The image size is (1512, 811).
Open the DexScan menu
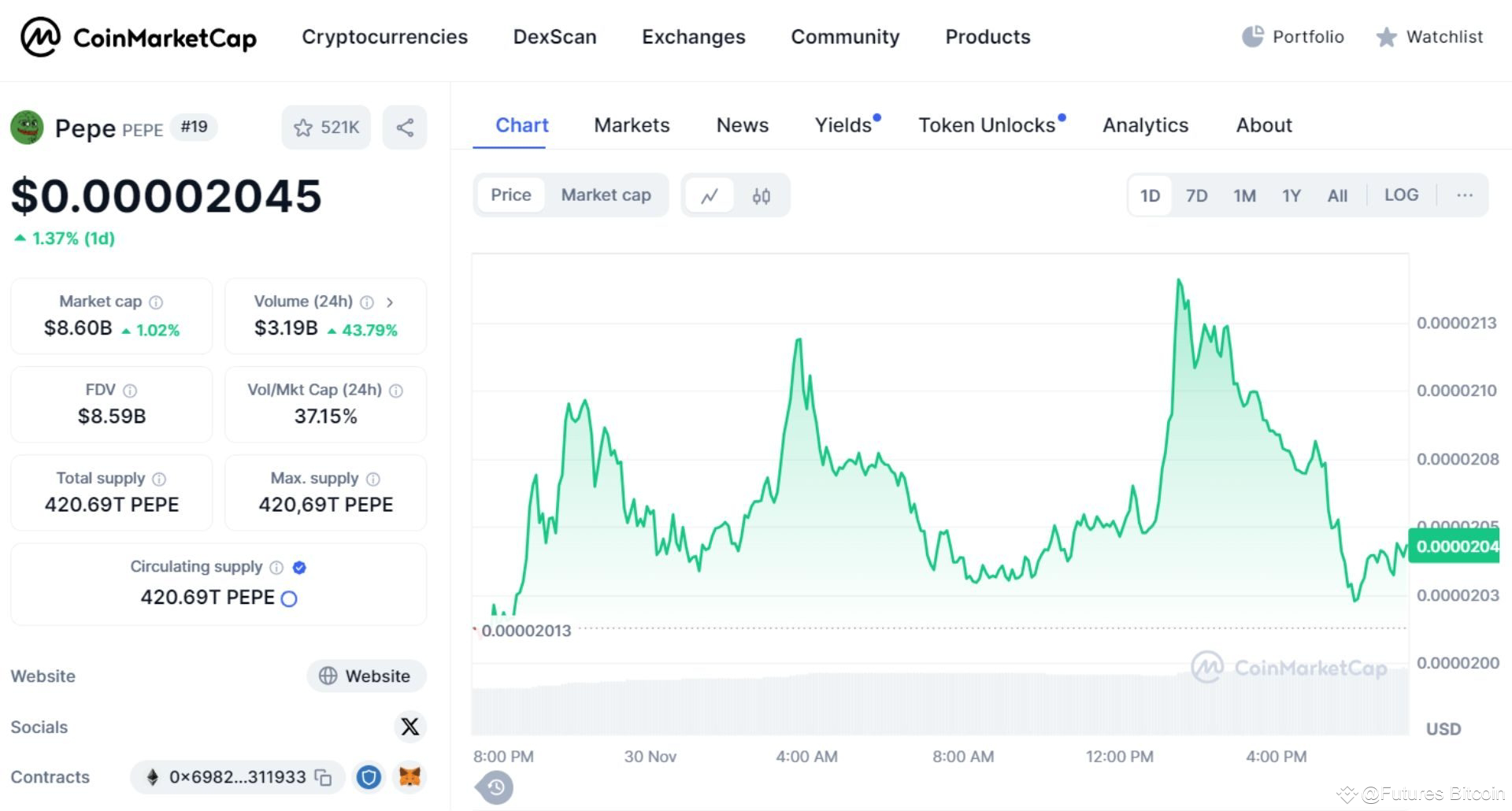pyautogui.click(x=555, y=37)
